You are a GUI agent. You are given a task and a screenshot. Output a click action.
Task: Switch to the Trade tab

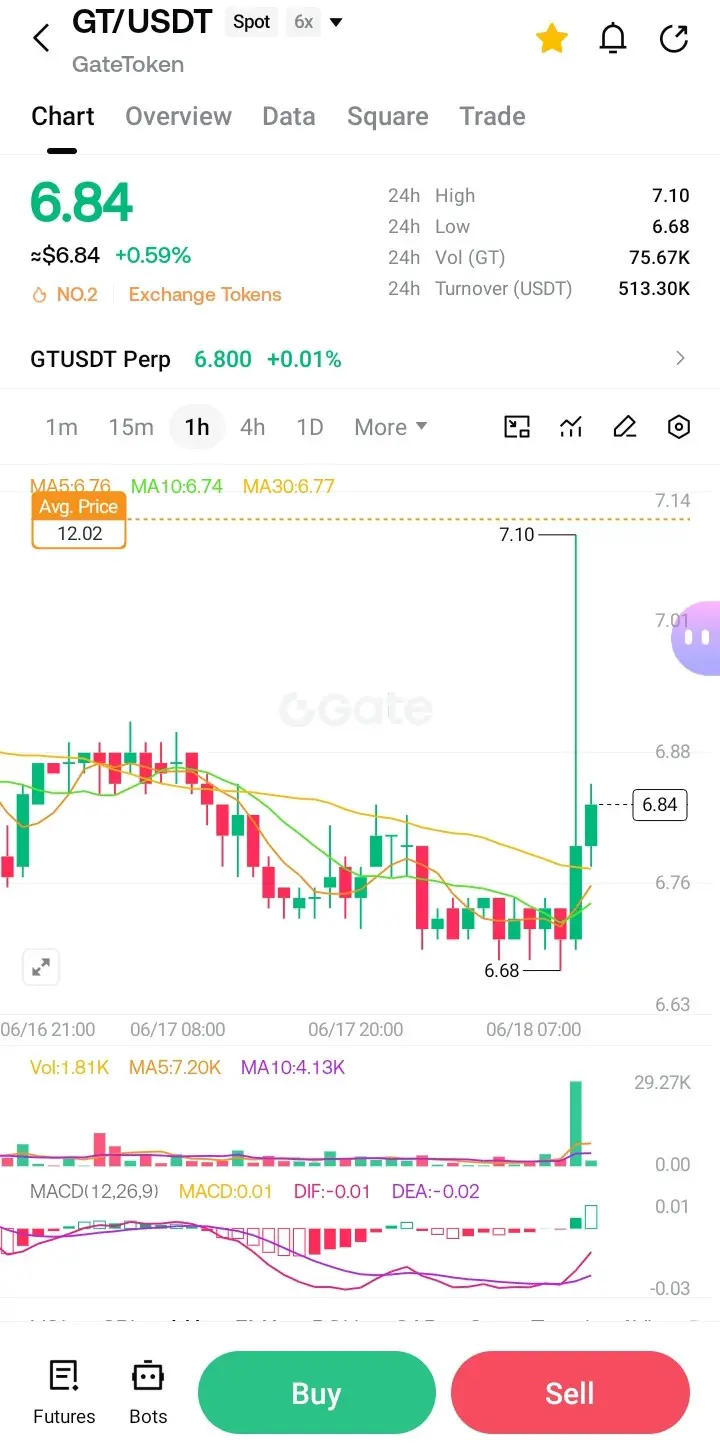(492, 116)
